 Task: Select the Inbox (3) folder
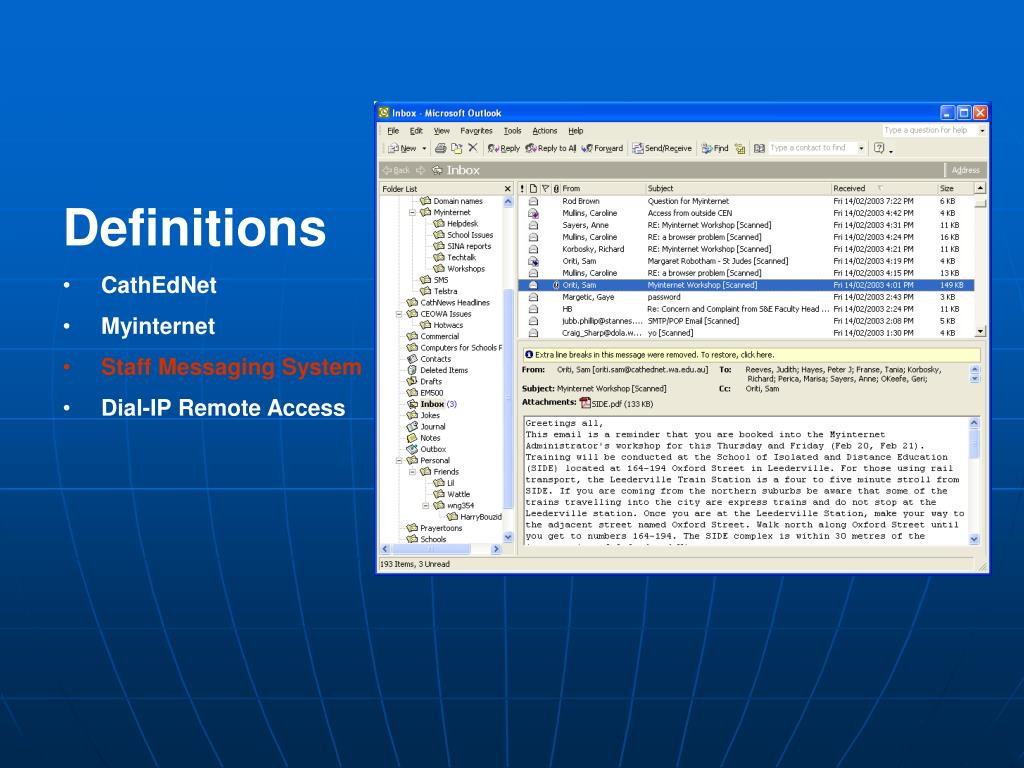tap(432, 404)
